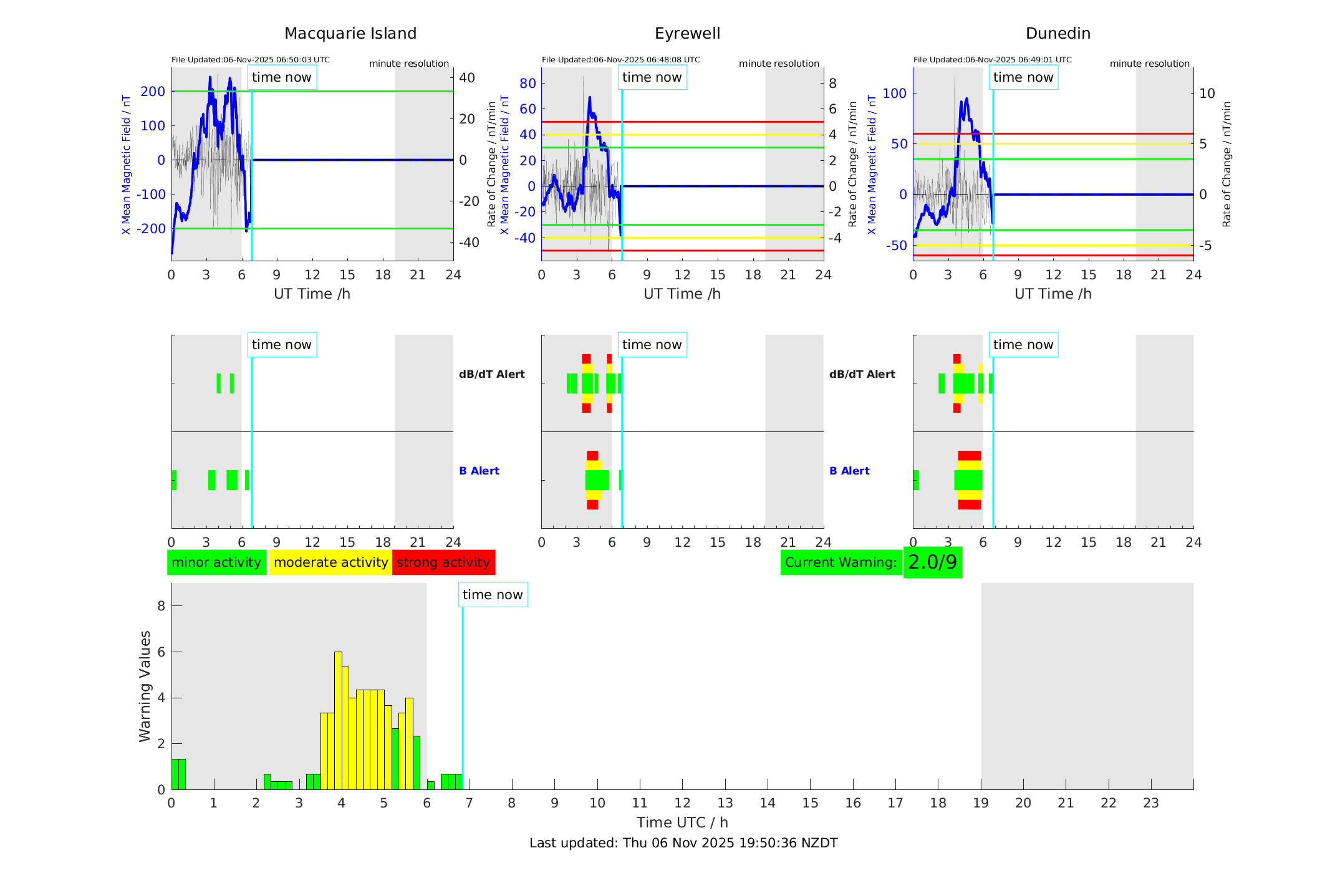1320x896 pixels.
Task: Click the yellow moderate activity legend swatch
Action: pos(330,562)
